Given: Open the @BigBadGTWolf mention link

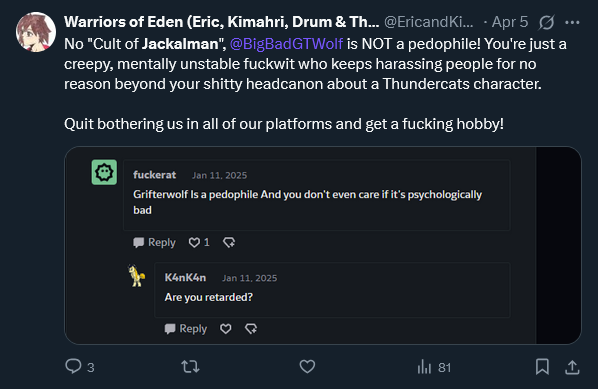Looking at the screenshot, I should [286, 44].
